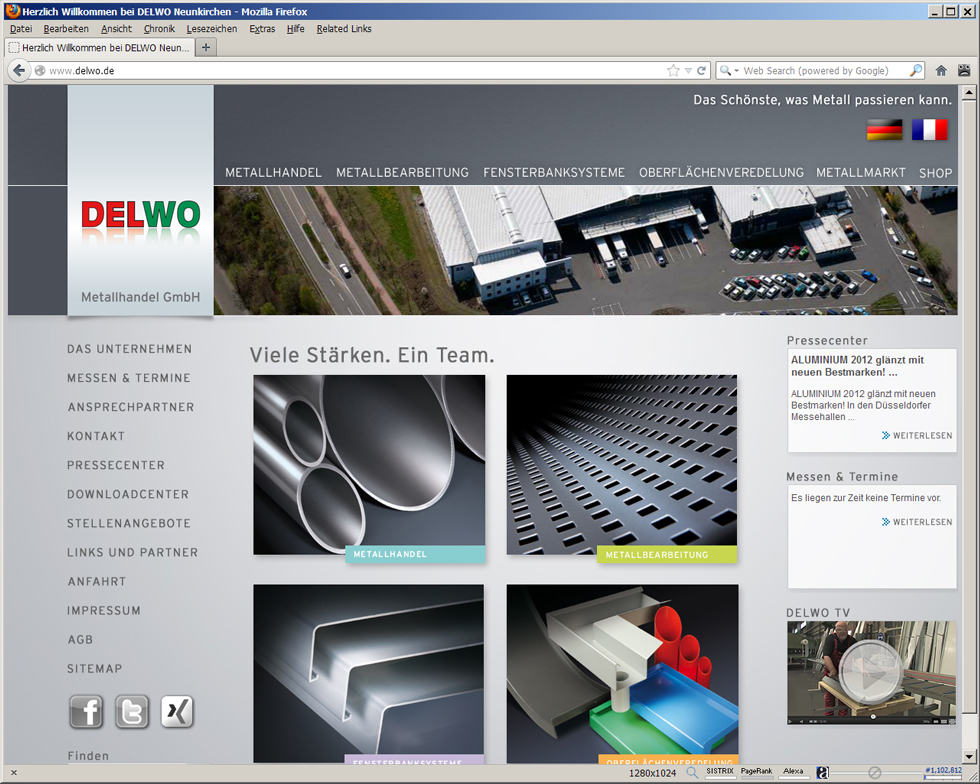
Task: Open the Fensterbanksysteme profile image tile
Action: click(x=369, y=673)
